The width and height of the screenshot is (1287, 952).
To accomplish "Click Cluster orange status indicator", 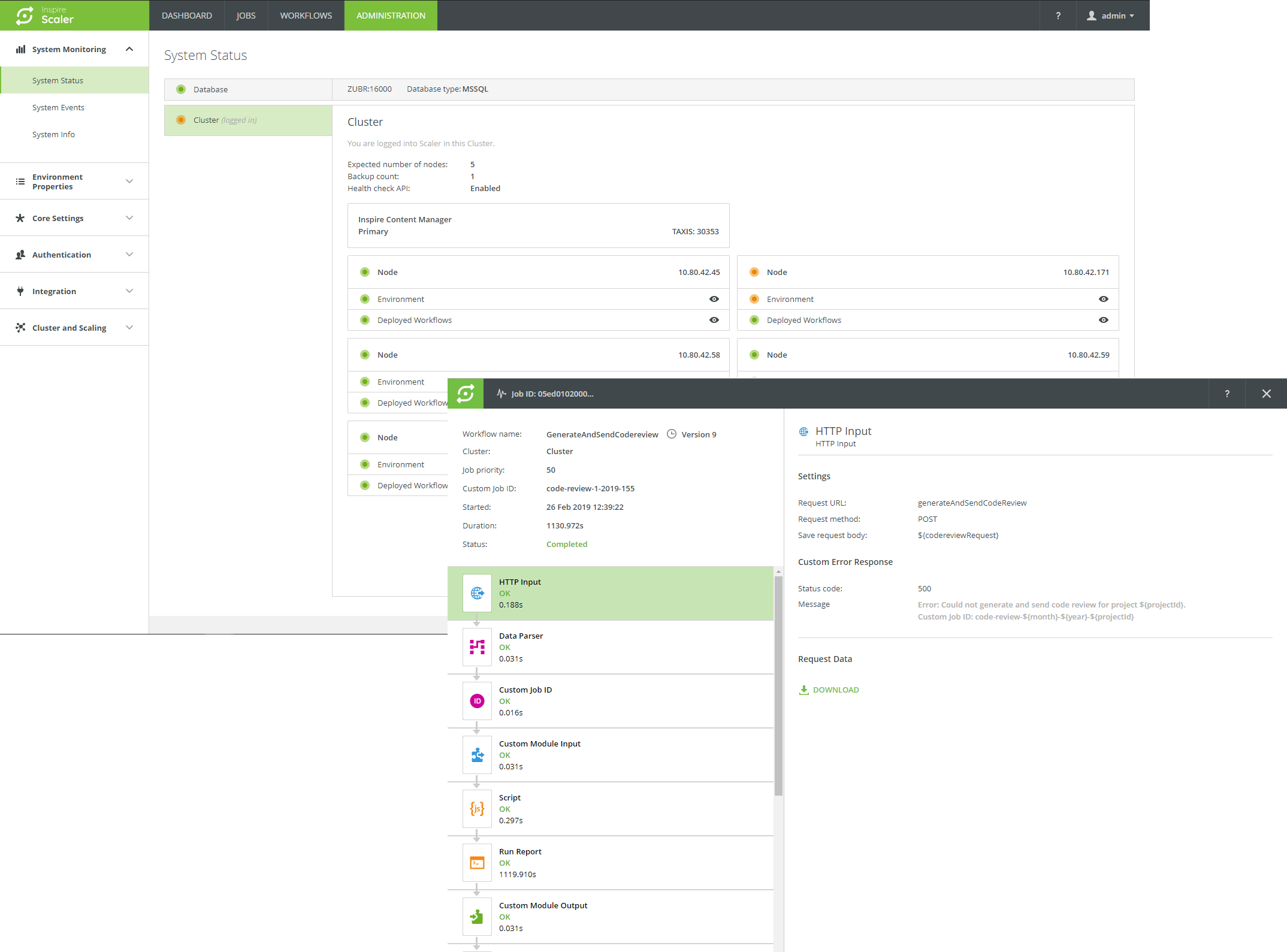I will (x=181, y=120).
